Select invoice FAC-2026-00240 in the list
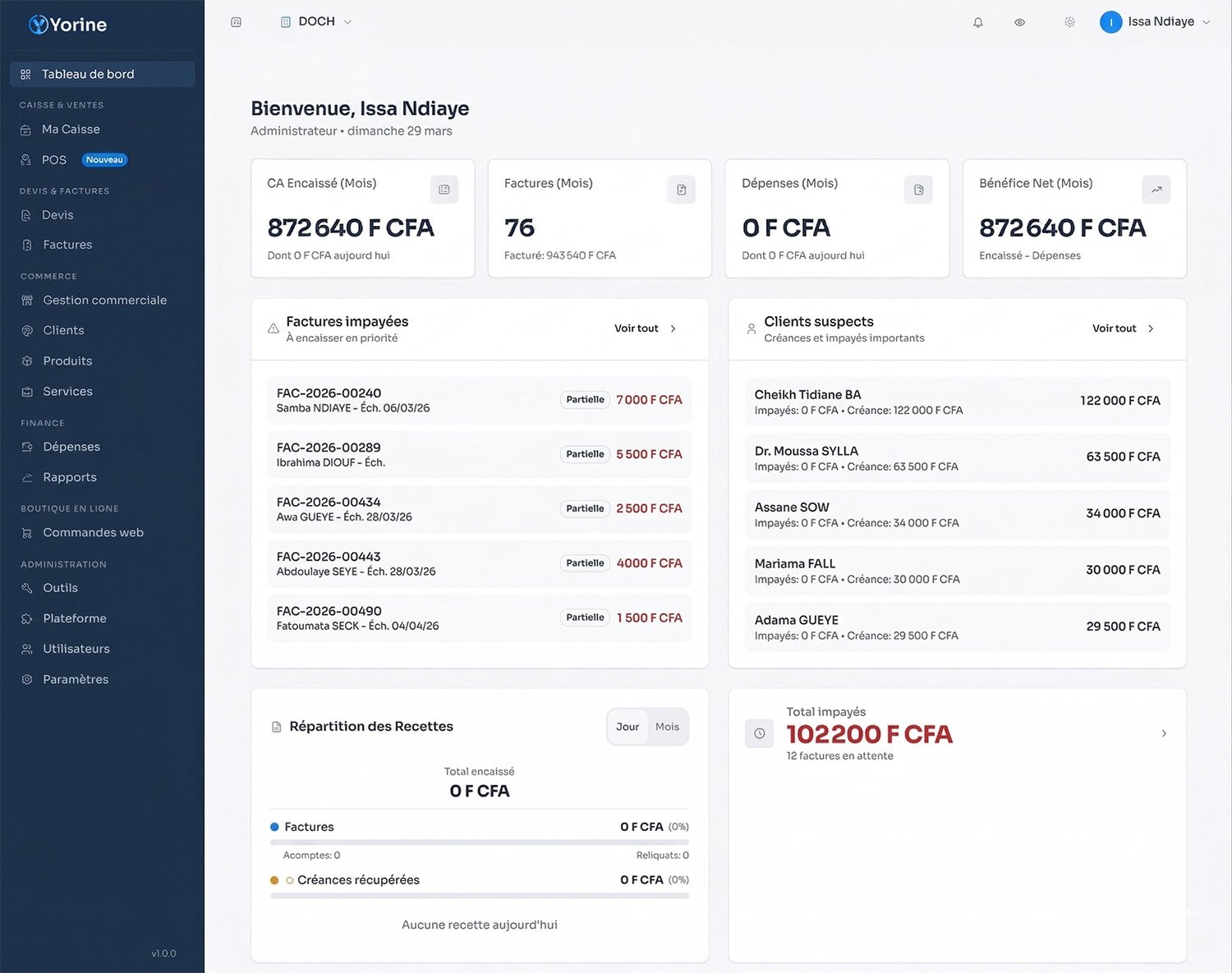Image resolution: width=1232 pixels, height=973 pixels. 479,400
